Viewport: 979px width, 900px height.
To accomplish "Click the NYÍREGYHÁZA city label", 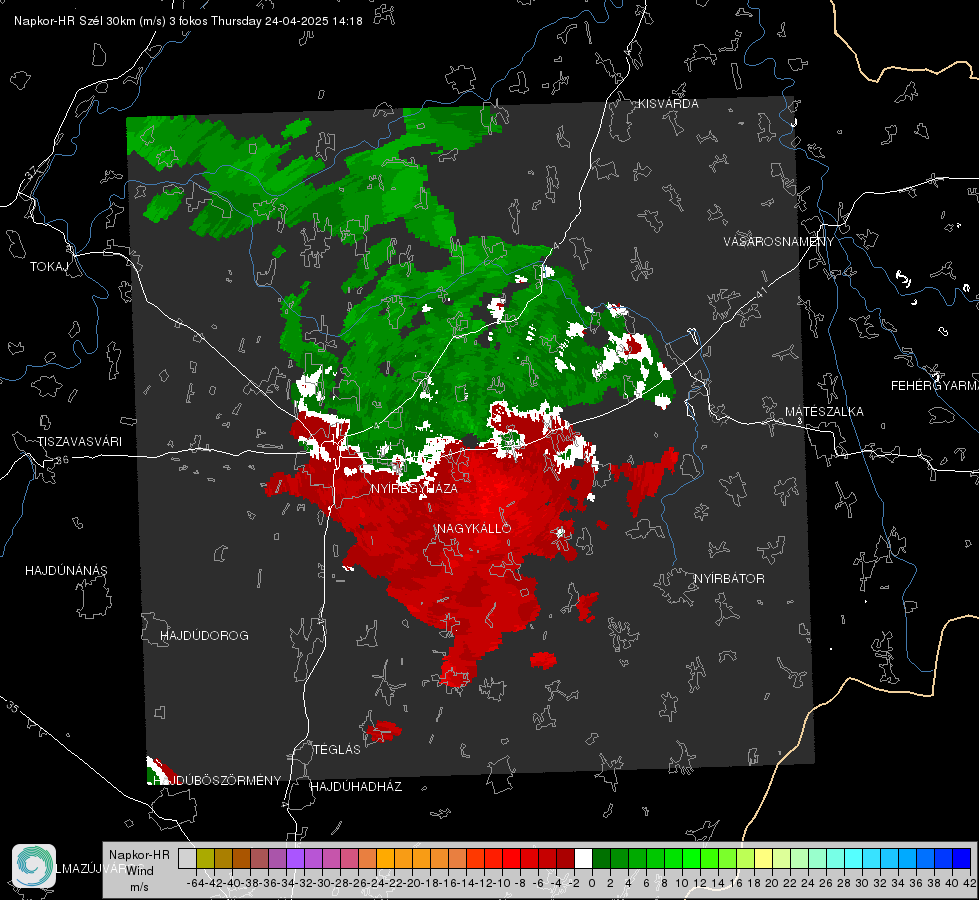I will pos(414,488).
